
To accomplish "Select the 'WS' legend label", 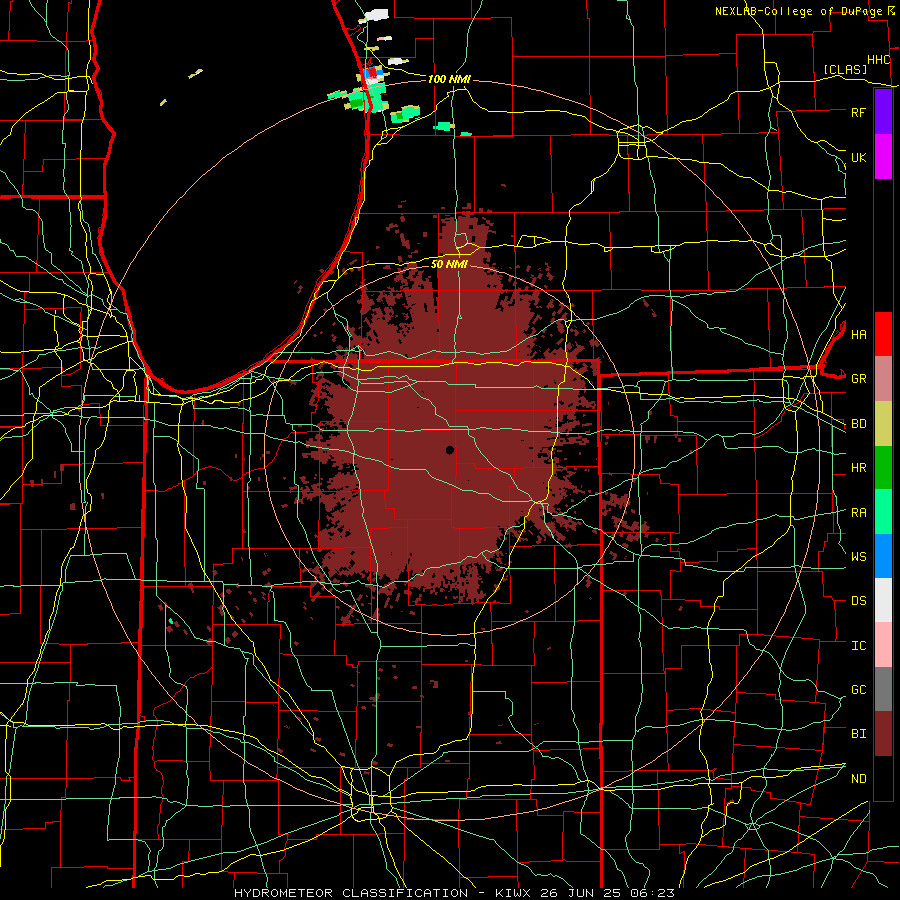I will point(858,556).
